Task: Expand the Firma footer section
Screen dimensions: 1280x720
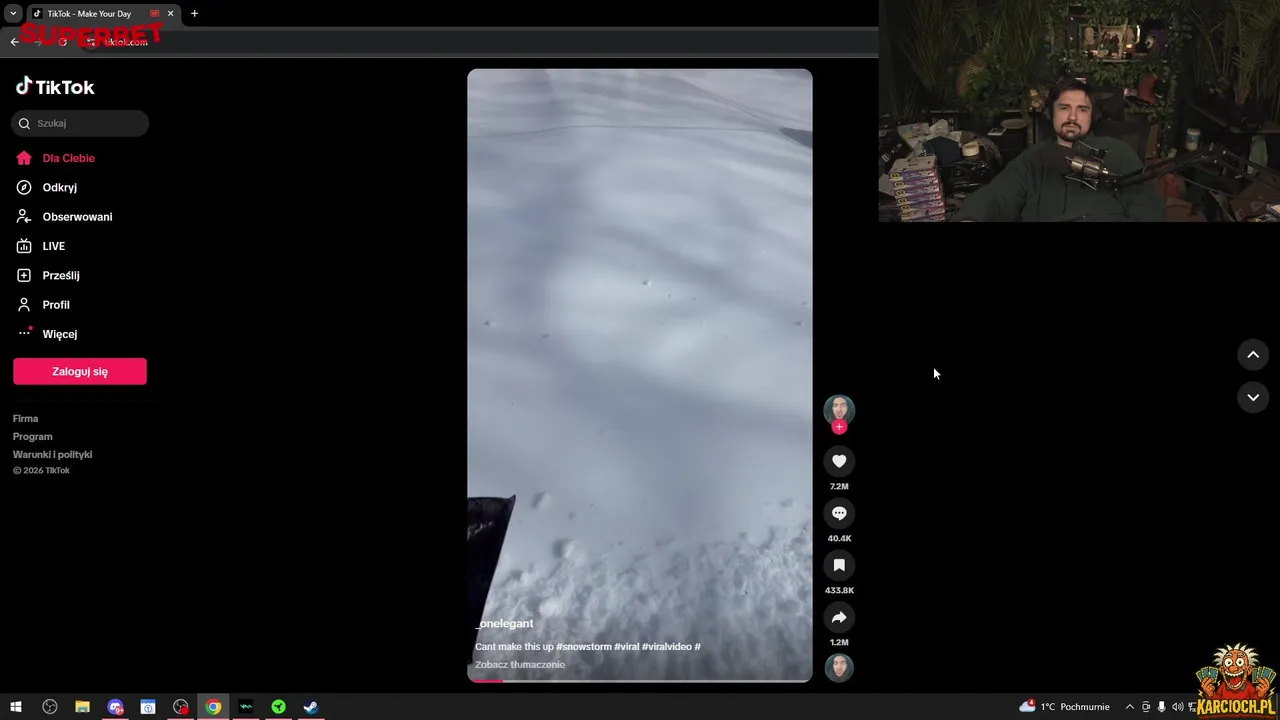Action: (x=25, y=419)
